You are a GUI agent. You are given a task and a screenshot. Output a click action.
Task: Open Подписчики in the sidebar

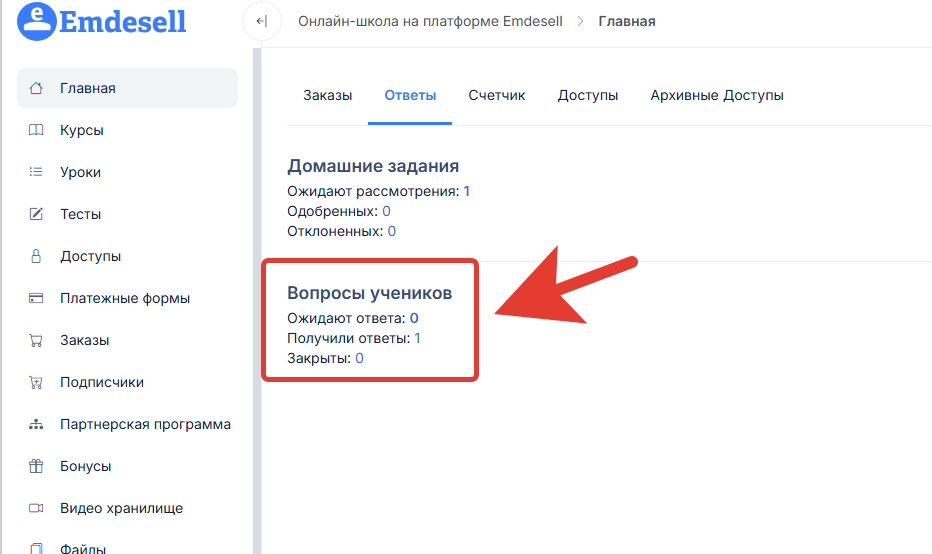[102, 382]
